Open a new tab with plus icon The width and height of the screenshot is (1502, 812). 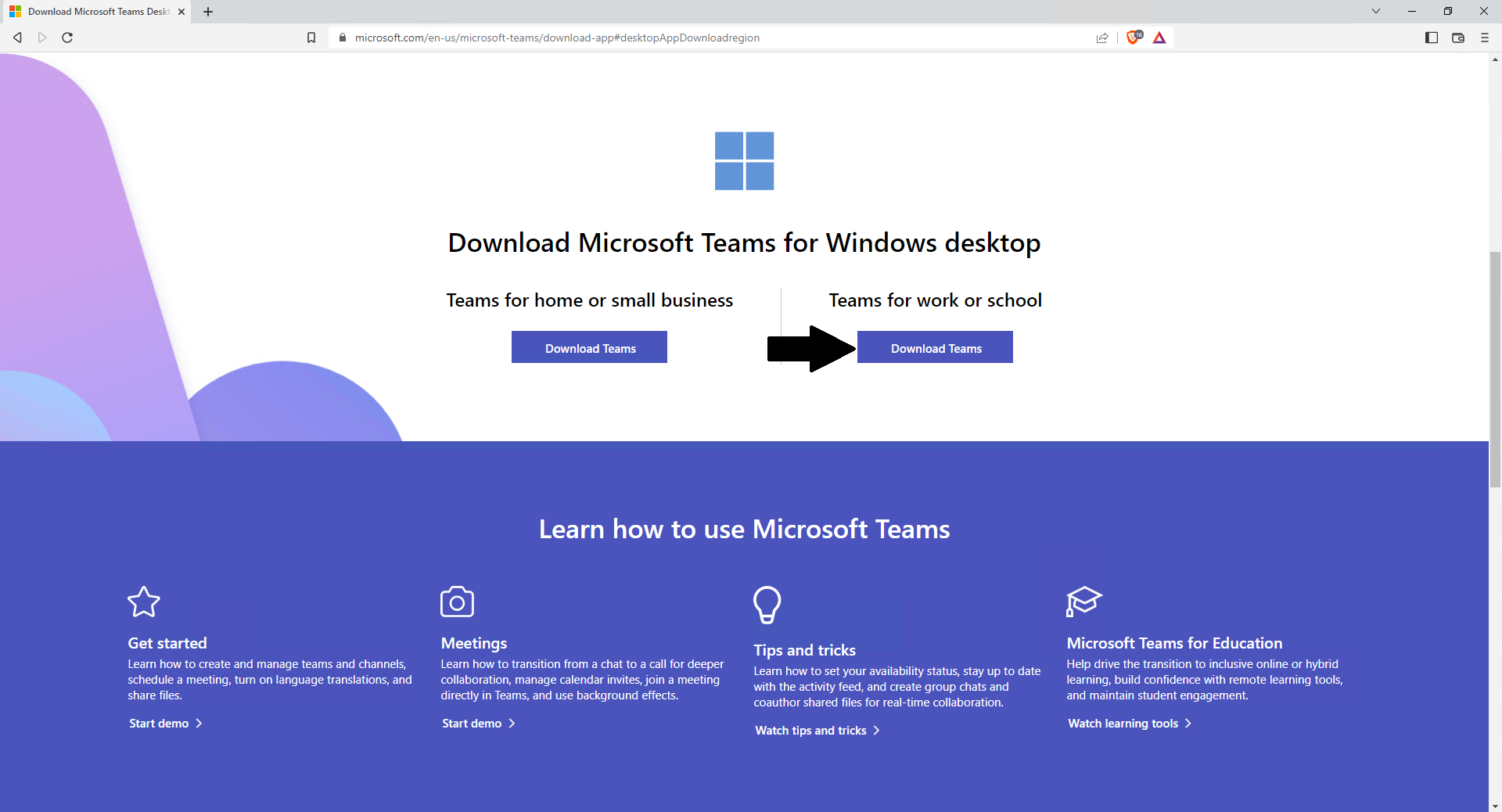(x=208, y=12)
